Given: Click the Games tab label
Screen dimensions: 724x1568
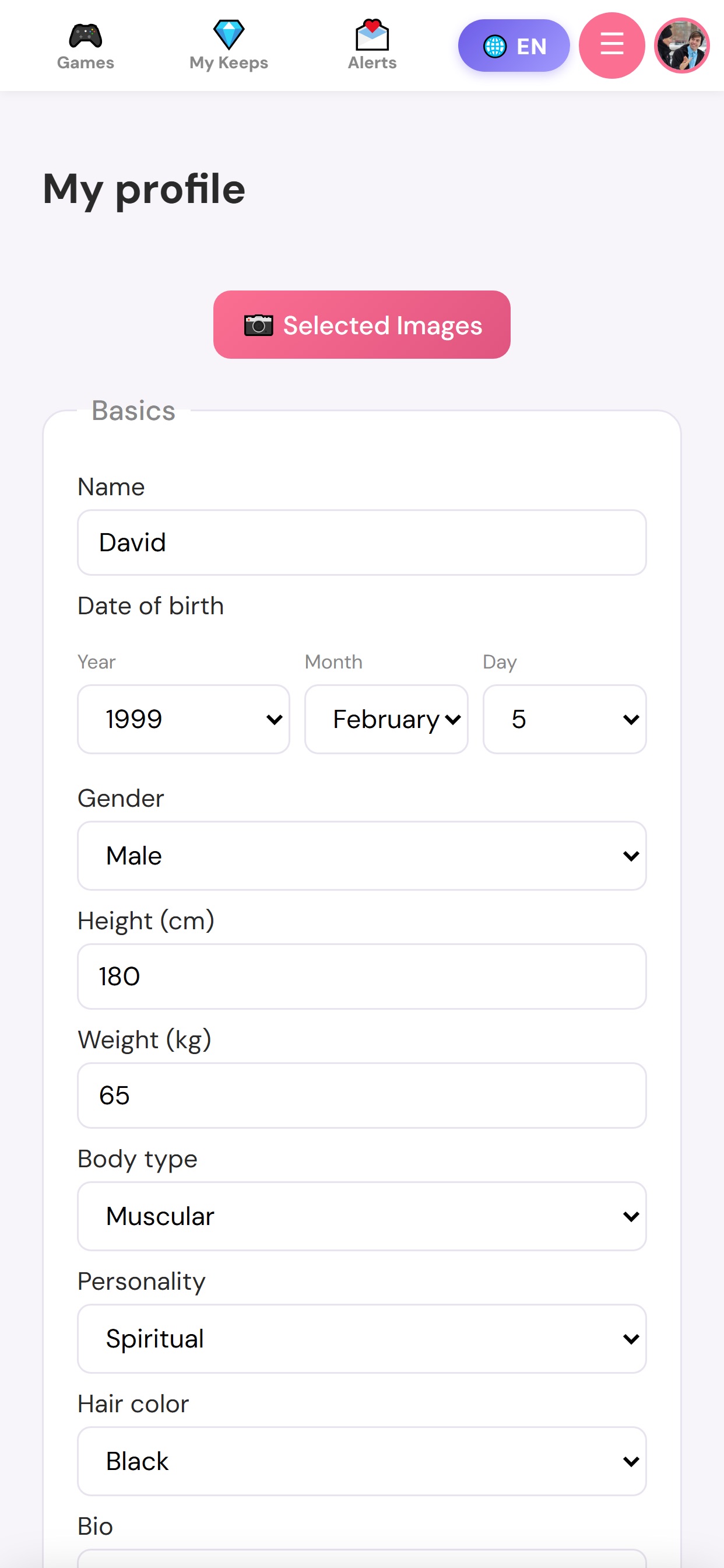Looking at the screenshot, I should tap(85, 62).
